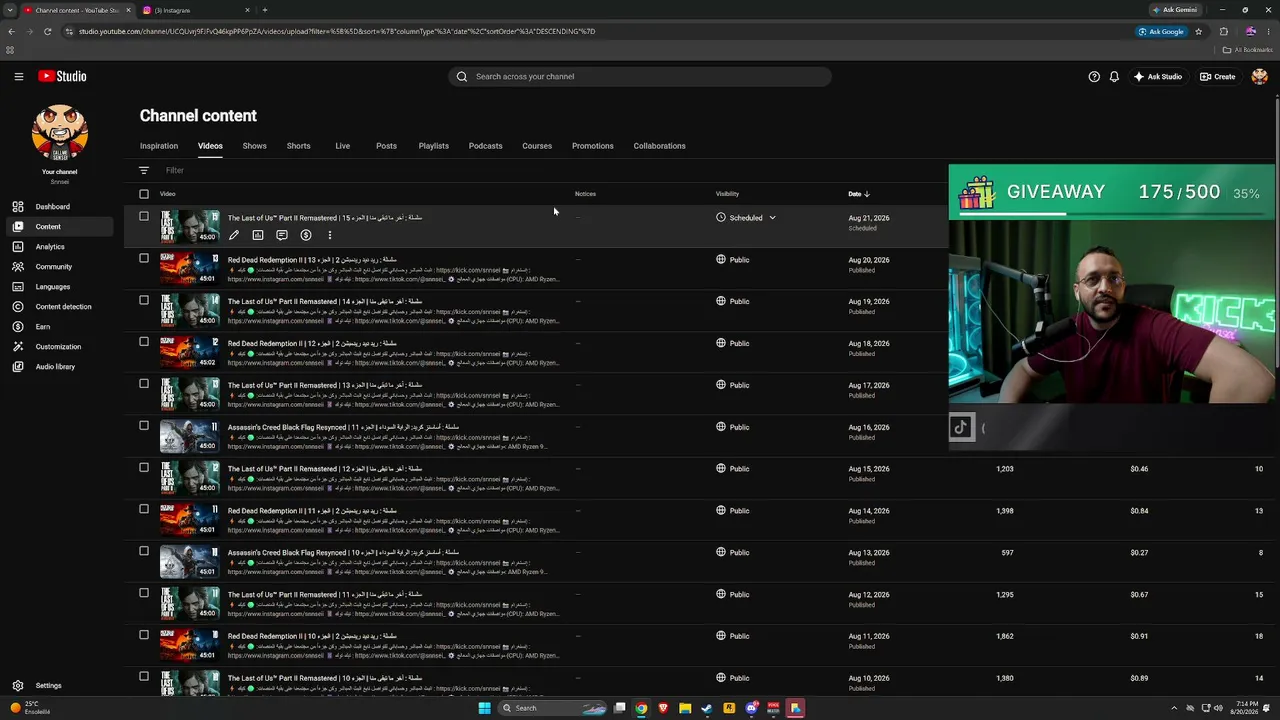Open thumbnail of Red Dead Redemption II 13
Image resolution: width=1280 pixels, height=720 pixels.
click(x=189, y=269)
